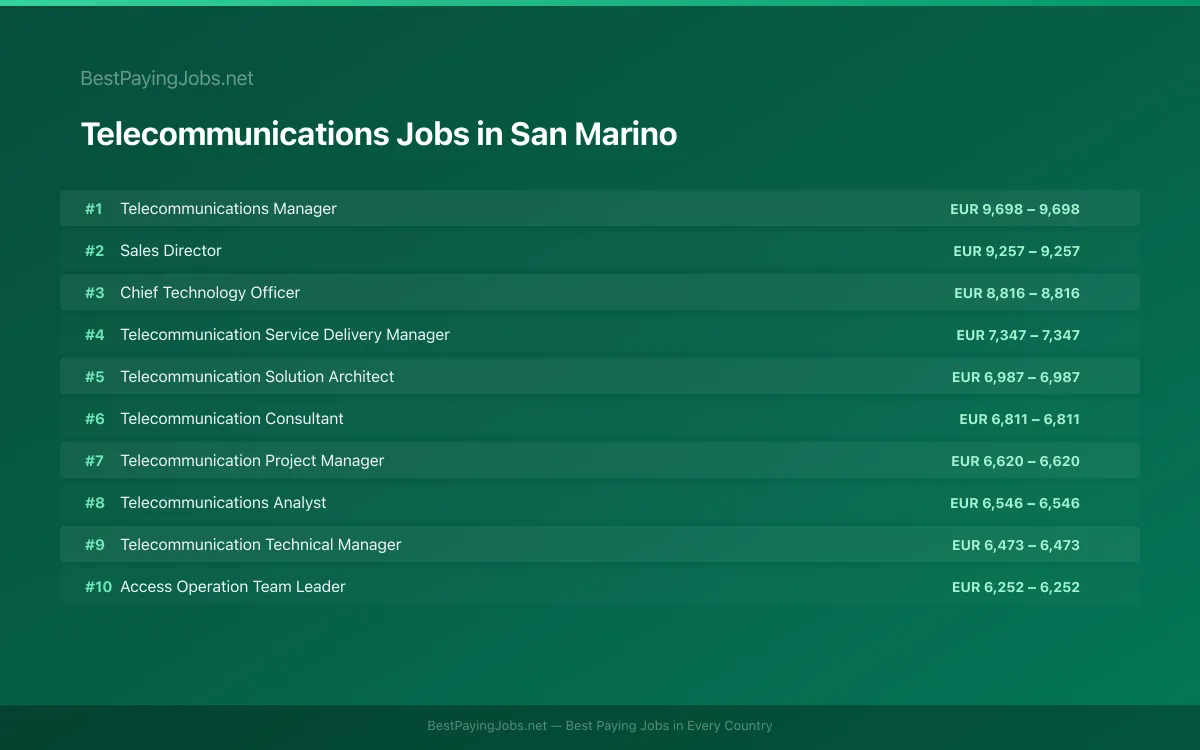Click rank number #8

tap(94, 503)
